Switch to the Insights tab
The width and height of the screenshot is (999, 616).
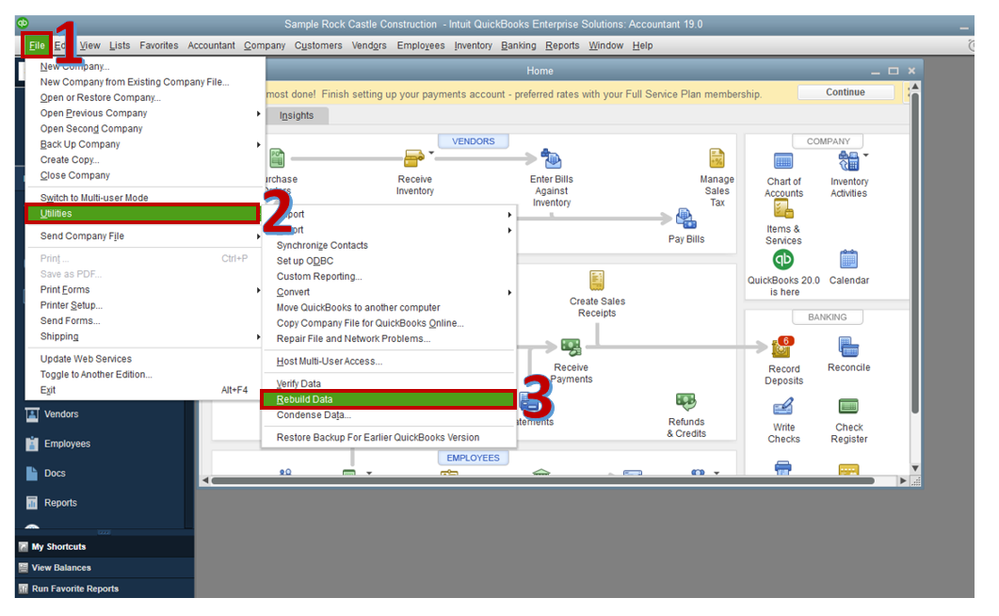click(296, 115)
